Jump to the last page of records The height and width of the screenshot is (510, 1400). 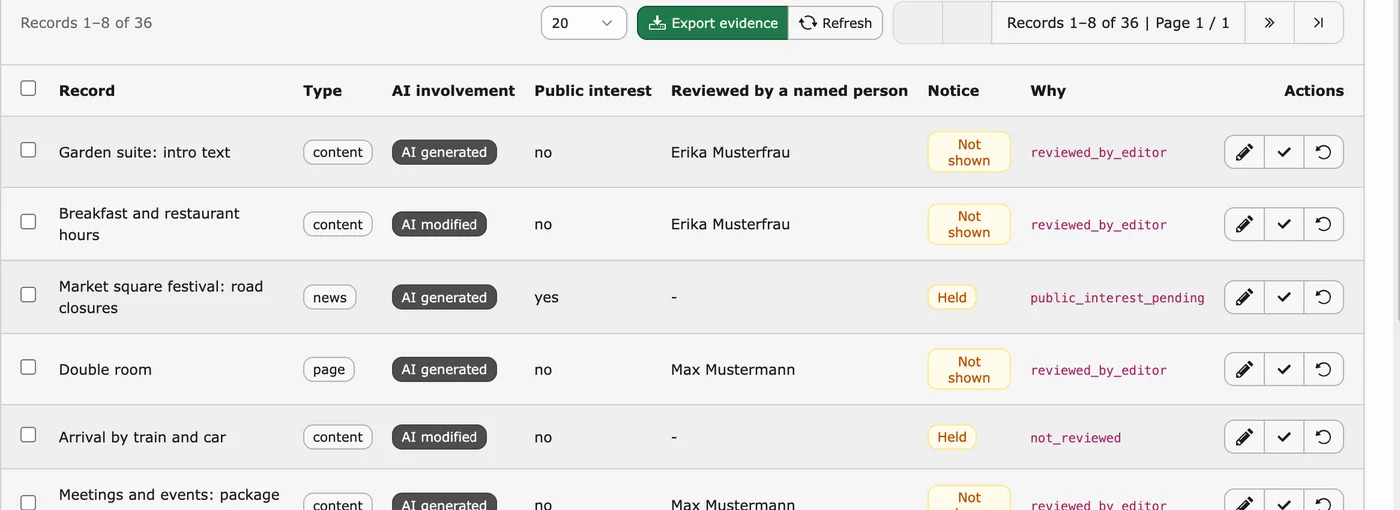1319,22
